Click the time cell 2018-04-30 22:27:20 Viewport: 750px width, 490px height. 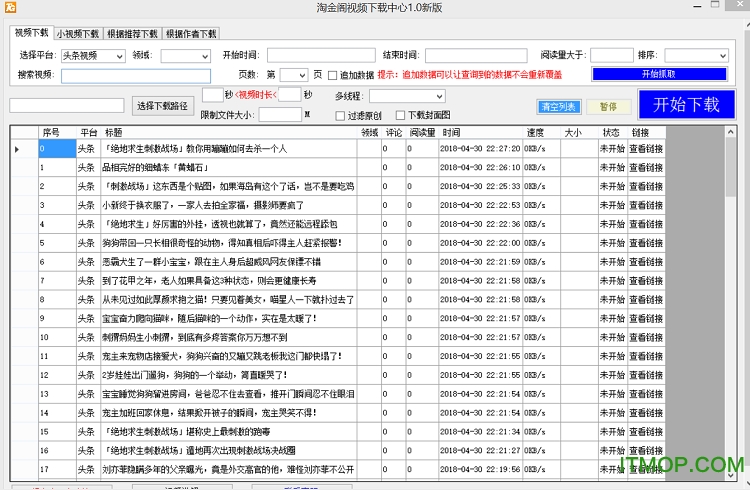480,149
